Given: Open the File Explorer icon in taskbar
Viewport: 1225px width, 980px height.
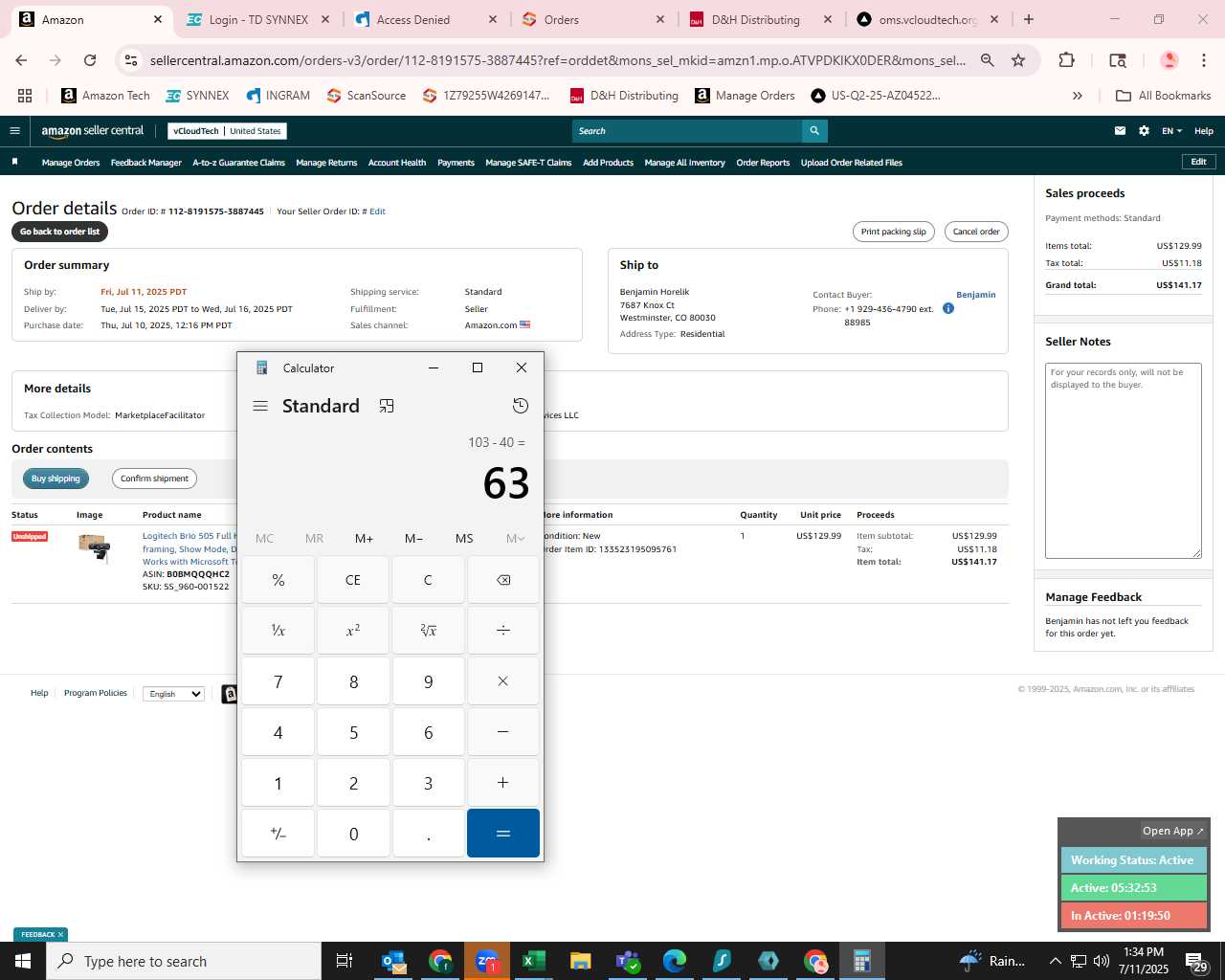Looking at the screenshot, I should pos(580,961).
